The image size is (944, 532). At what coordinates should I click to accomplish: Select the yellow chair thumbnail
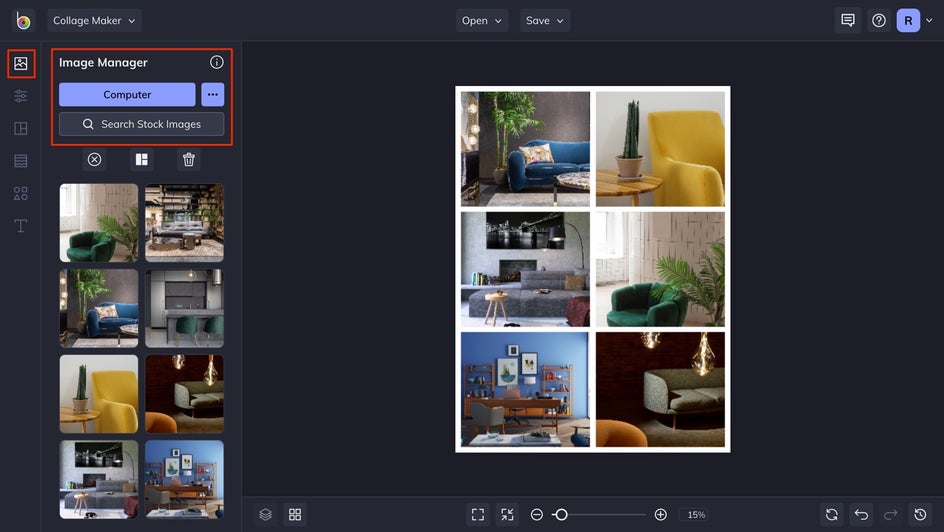click(99, 394)
